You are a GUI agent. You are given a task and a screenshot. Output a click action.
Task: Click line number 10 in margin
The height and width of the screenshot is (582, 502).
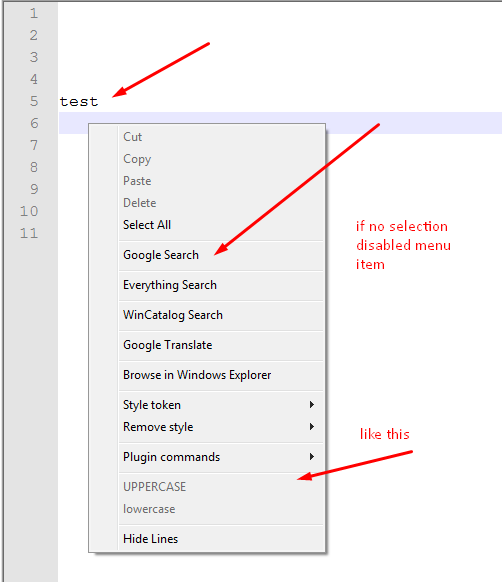29,212
